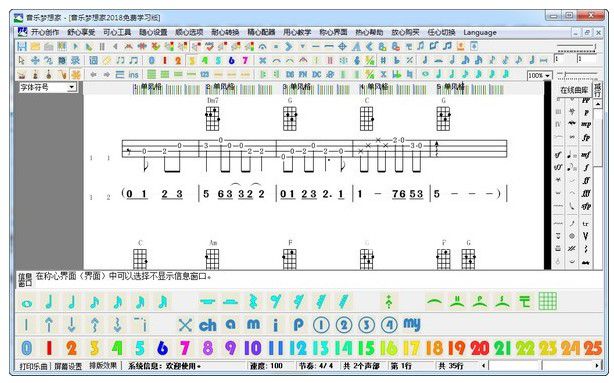Choose circled finger number 3

pos(366,325)
